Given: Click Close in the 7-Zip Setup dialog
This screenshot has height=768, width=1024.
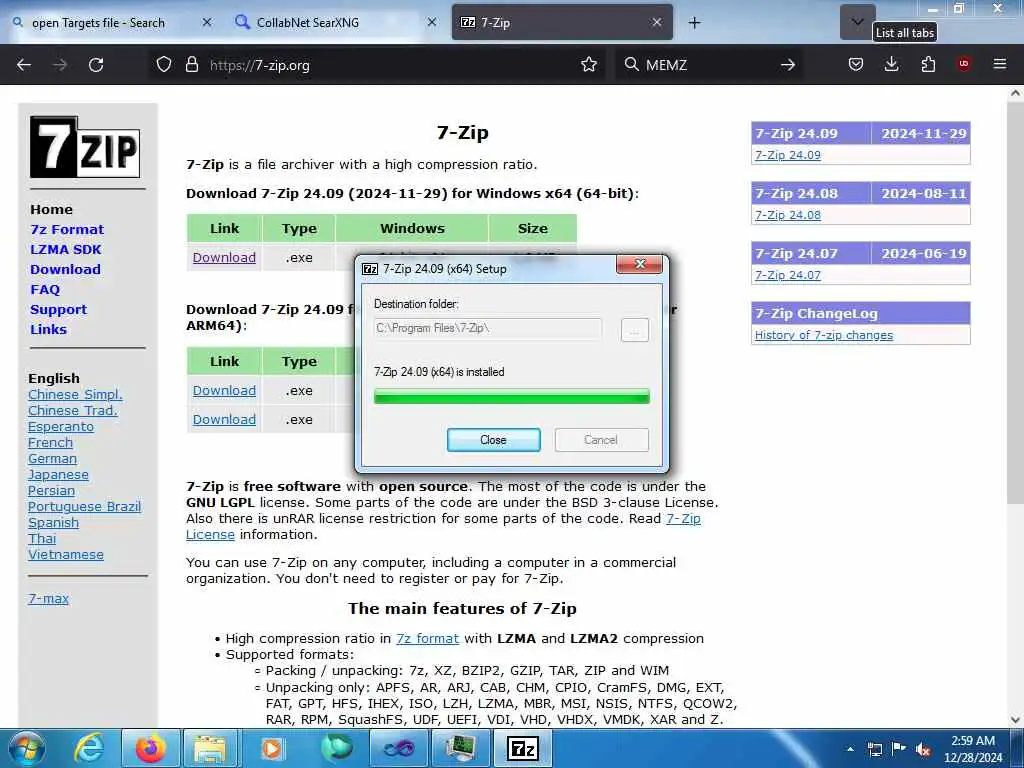Looking at the screenshot, I should click(493, 440).
